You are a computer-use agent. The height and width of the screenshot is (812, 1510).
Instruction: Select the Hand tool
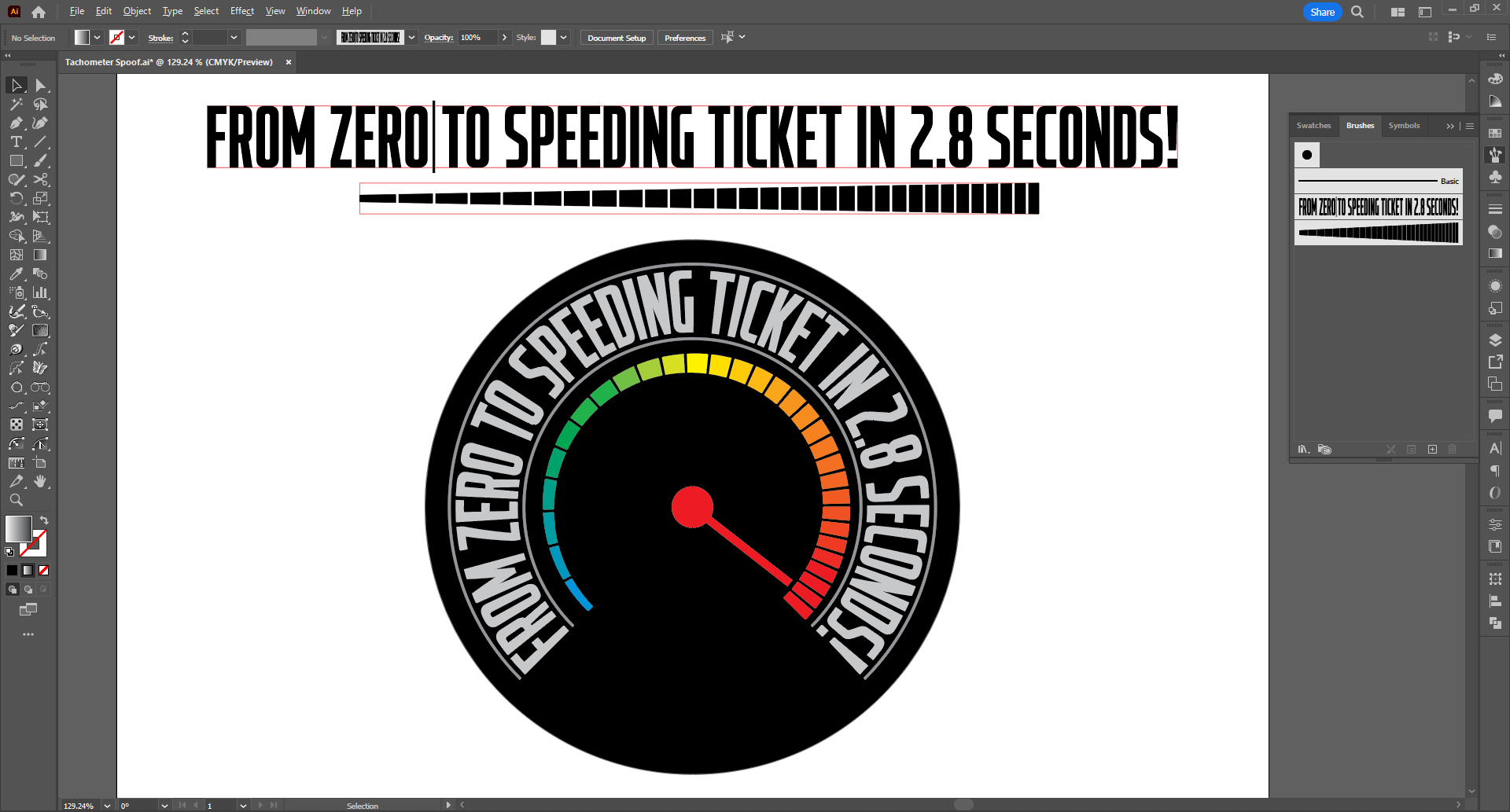[x=41, y=481]
